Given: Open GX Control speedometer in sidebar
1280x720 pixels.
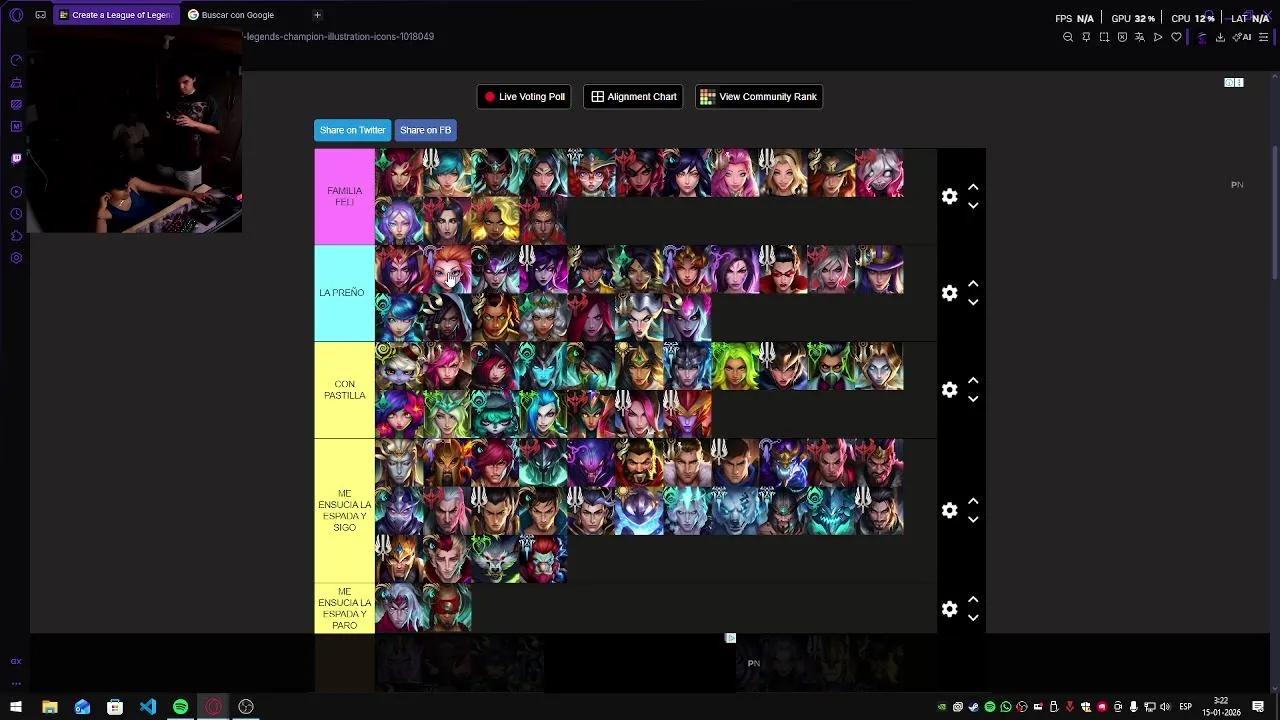Looking at the screenshot, I should pos(16,61).
